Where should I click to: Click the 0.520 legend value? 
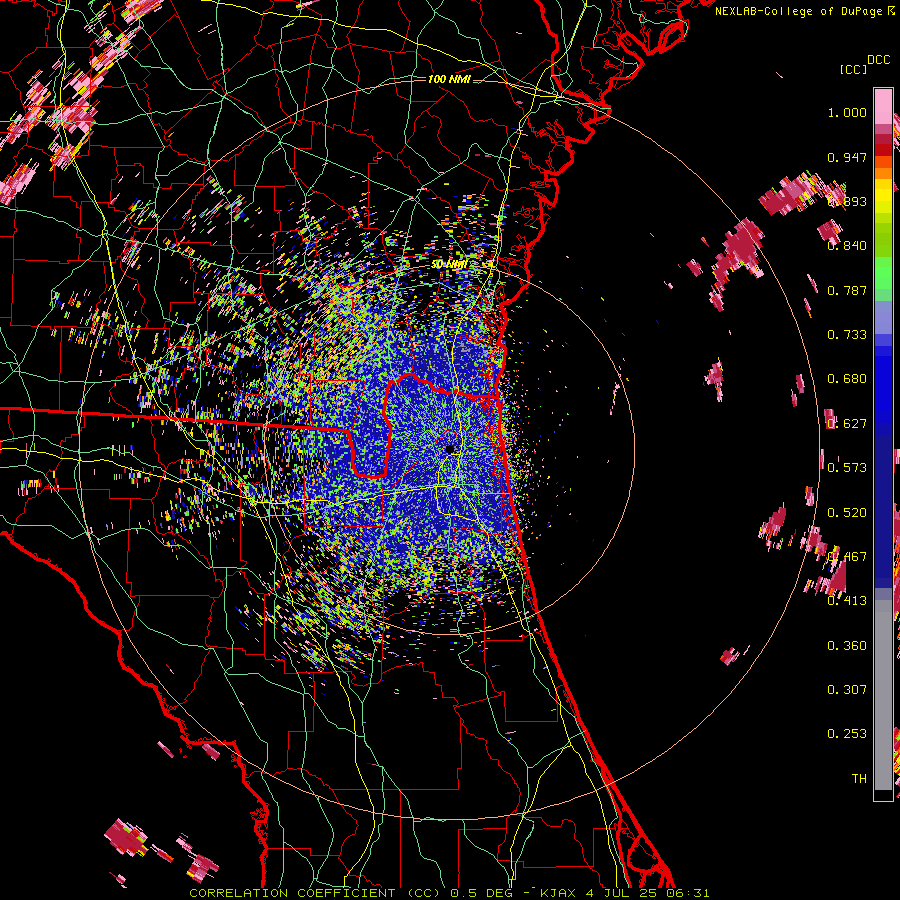pos(847,512)
